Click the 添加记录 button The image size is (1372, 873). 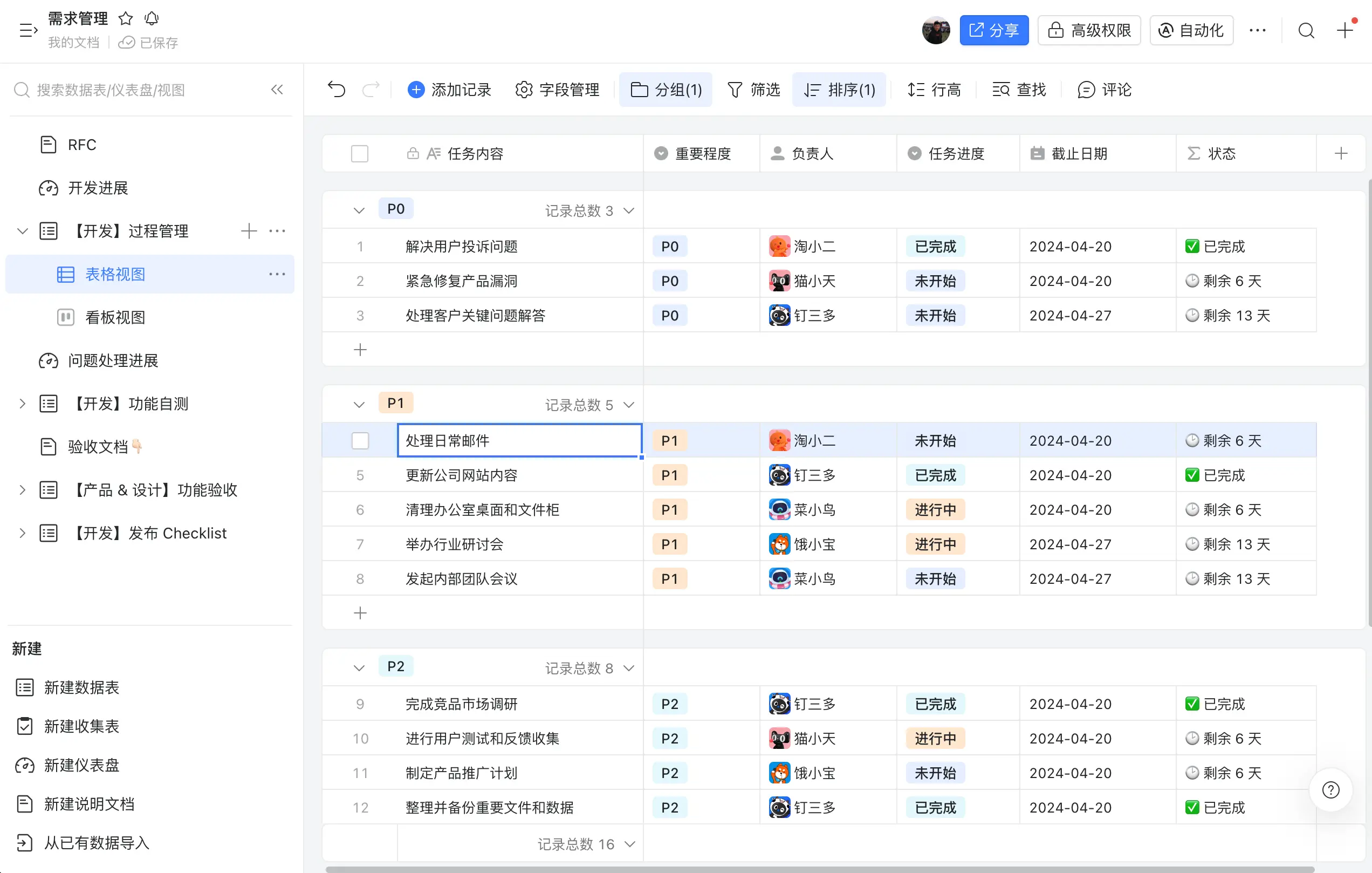(450, 90)
